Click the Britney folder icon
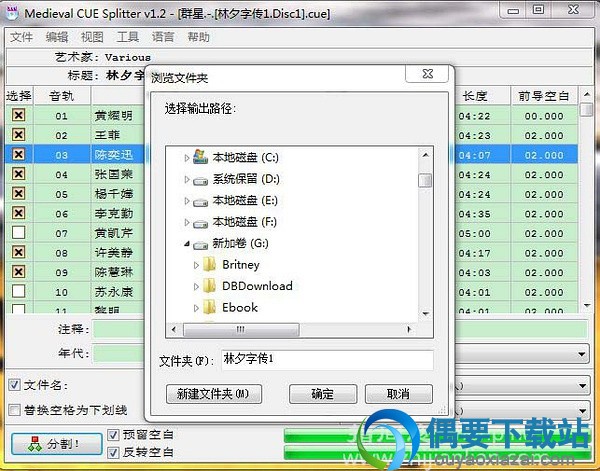The width and height of the screenshot is (600, 471). point(209,264)
